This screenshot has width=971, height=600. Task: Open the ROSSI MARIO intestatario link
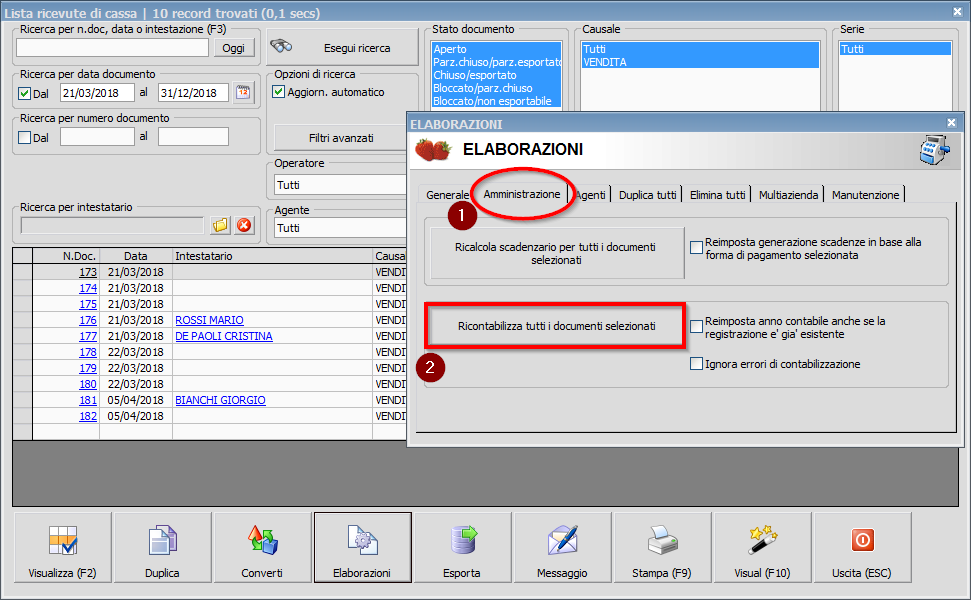point(209,320)
